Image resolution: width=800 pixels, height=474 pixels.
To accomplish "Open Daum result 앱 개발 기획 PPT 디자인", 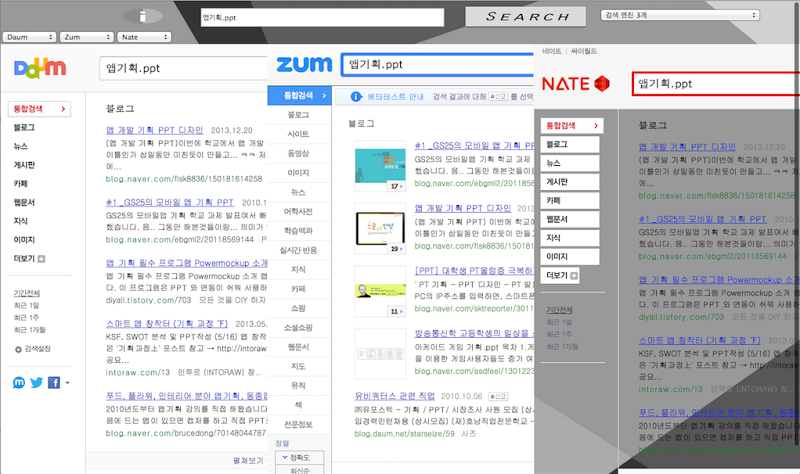I will [x=155, y=130].
